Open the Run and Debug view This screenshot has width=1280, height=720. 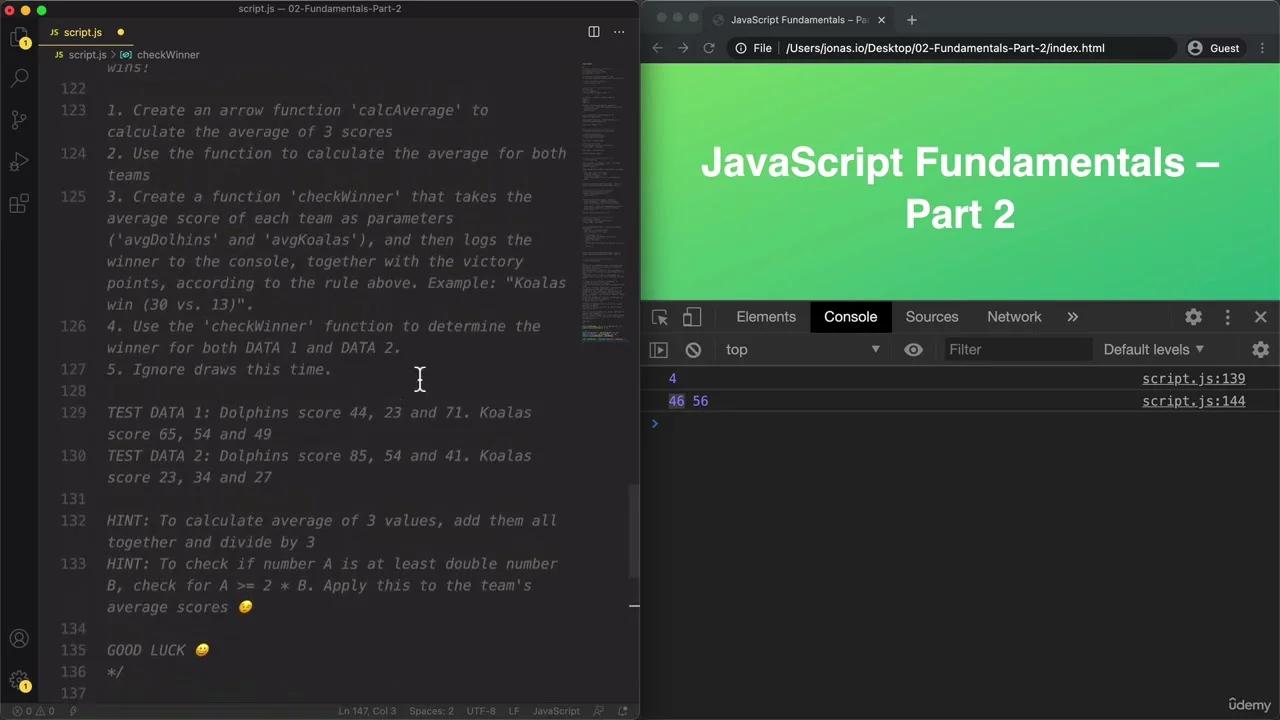19,162
